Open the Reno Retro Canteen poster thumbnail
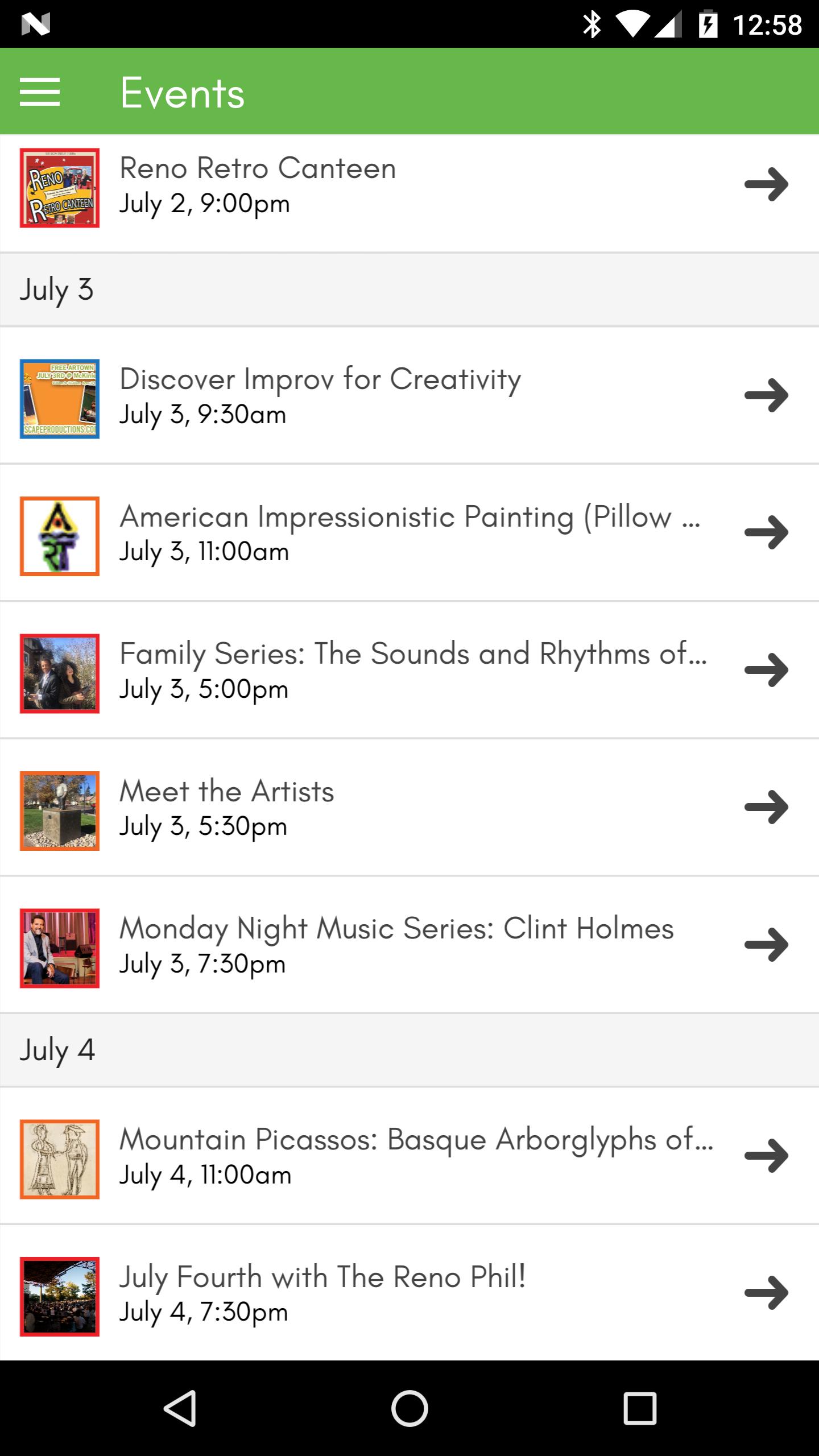This screenshot has height=1456, width=819. point(60,188)
